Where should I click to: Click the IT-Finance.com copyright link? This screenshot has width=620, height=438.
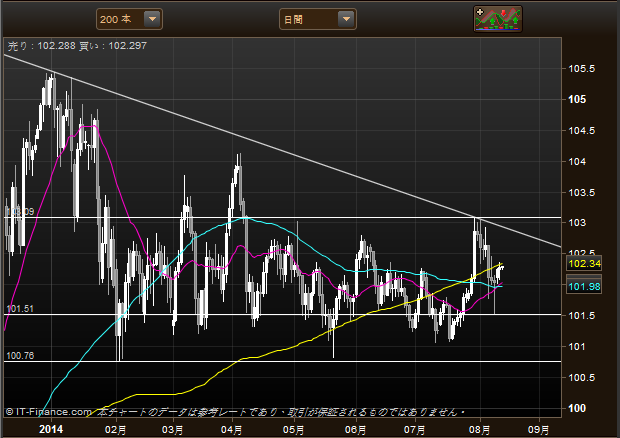click(x=49, y=412)
